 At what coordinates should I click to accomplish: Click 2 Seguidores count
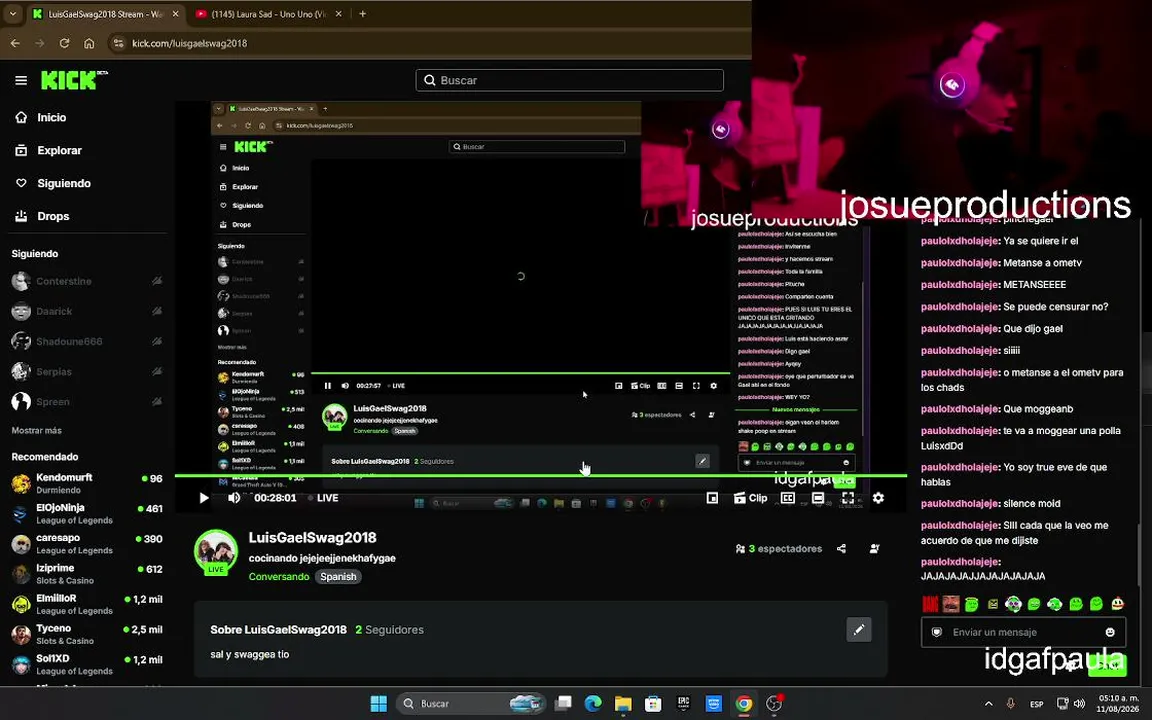(389, 630)
